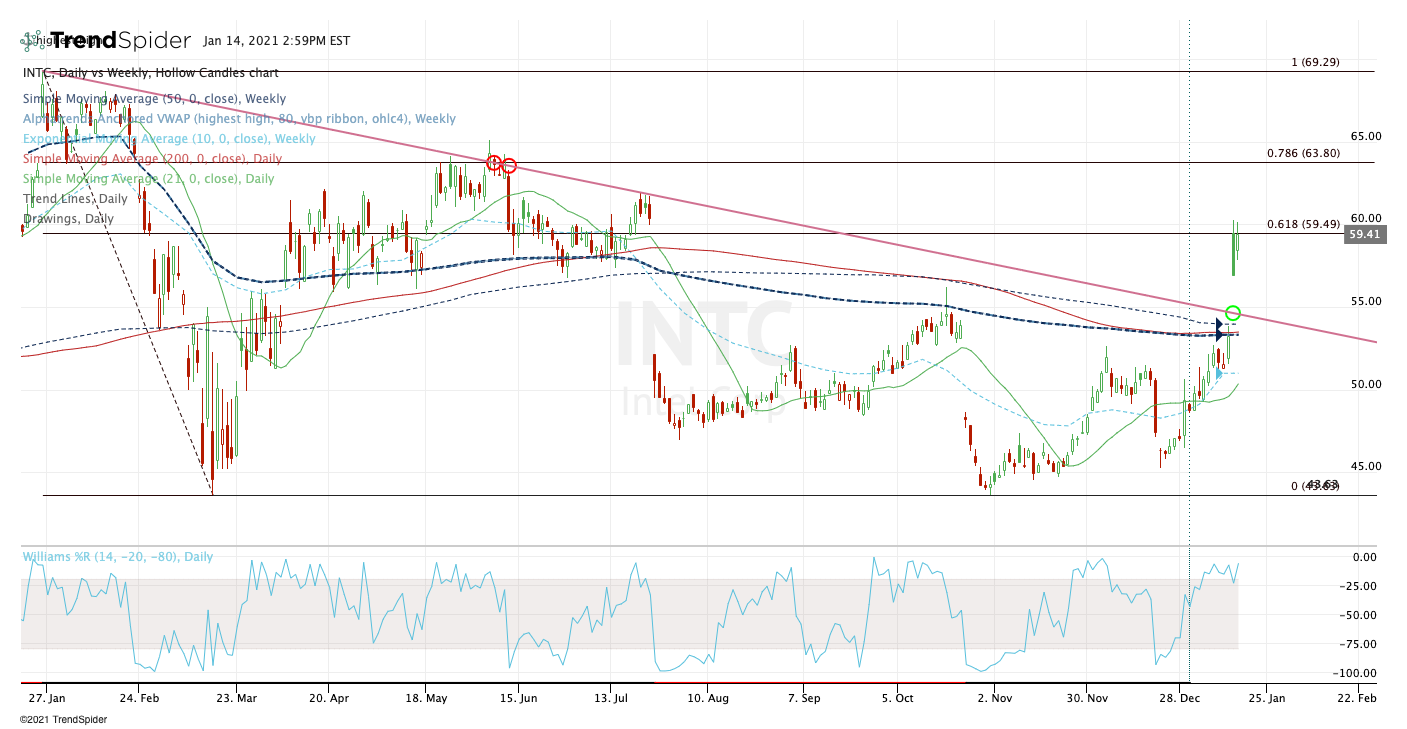Select the 10. Aug date label

(x=706, y=698)
